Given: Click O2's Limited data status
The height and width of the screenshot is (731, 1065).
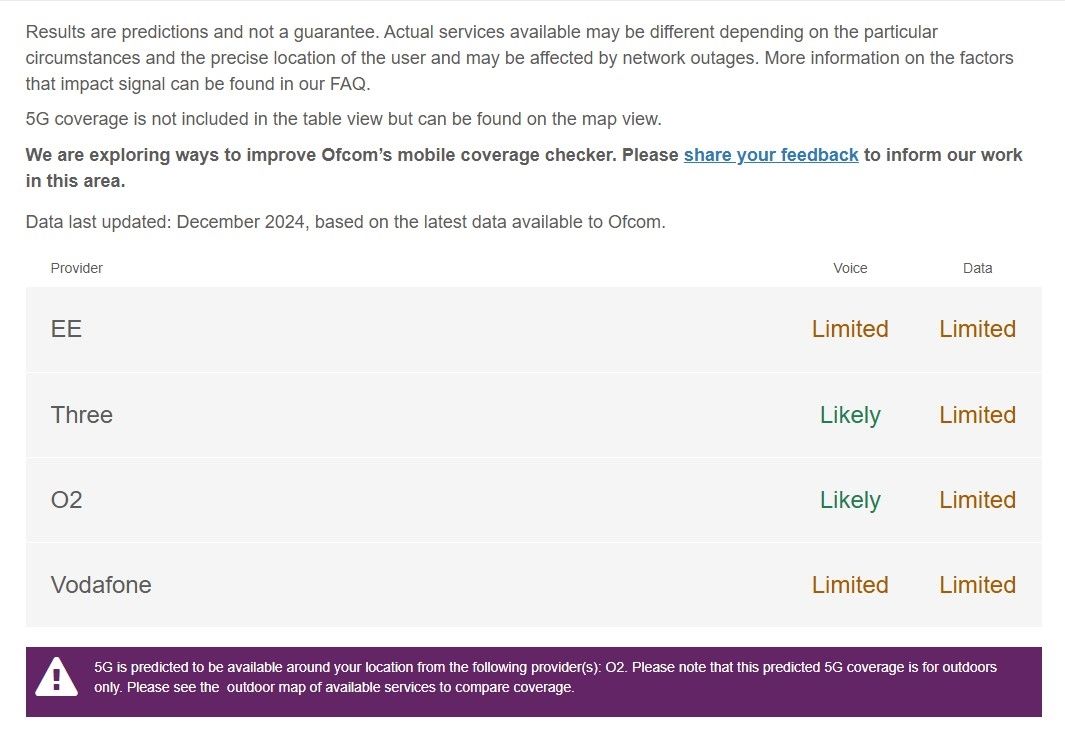Looking at the screenshot, I should click(x=977, y=499).
